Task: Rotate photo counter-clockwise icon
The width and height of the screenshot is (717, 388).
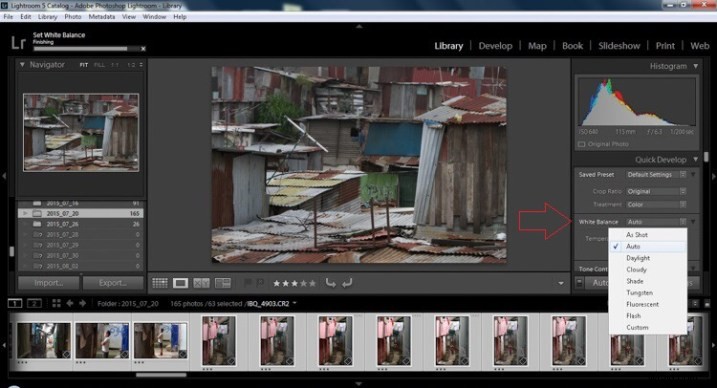Action: [x=330, y=283]
